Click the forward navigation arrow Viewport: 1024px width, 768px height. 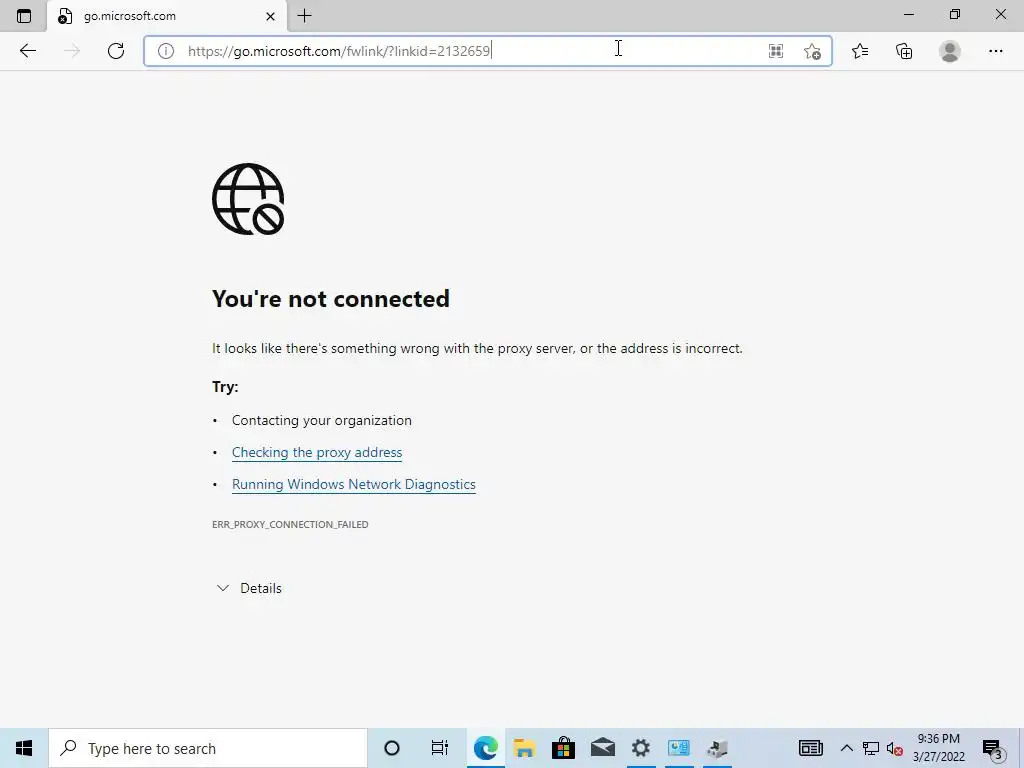[x=72, y=51]
